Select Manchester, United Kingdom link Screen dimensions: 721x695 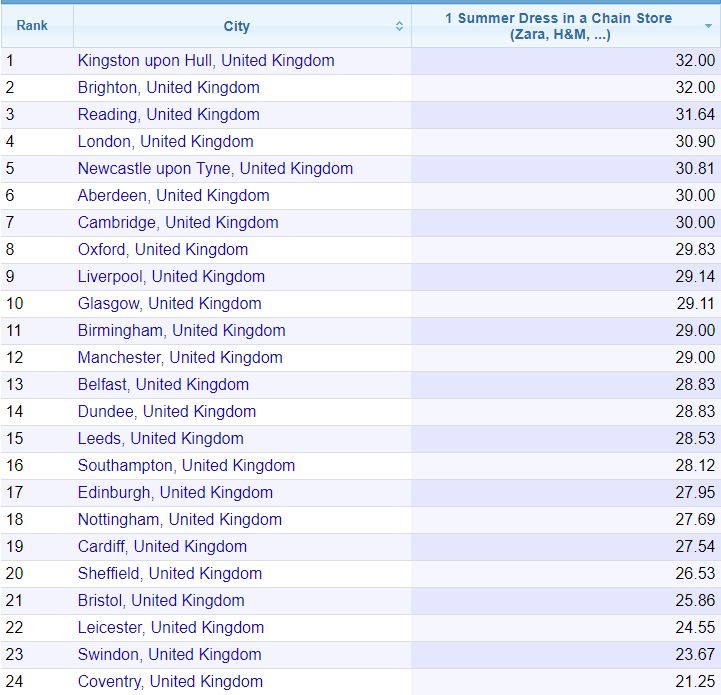point(180,358)
